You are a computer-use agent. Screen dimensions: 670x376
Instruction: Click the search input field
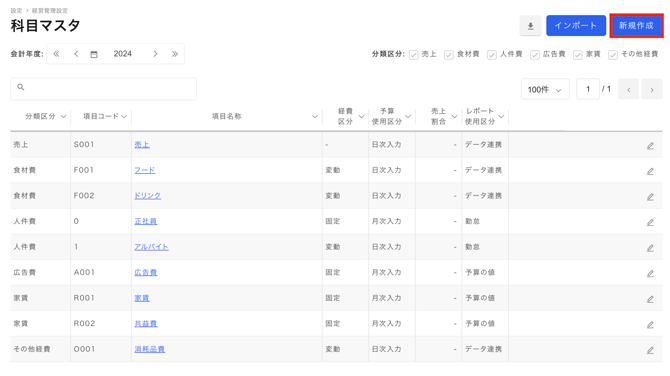pos(103,88)
